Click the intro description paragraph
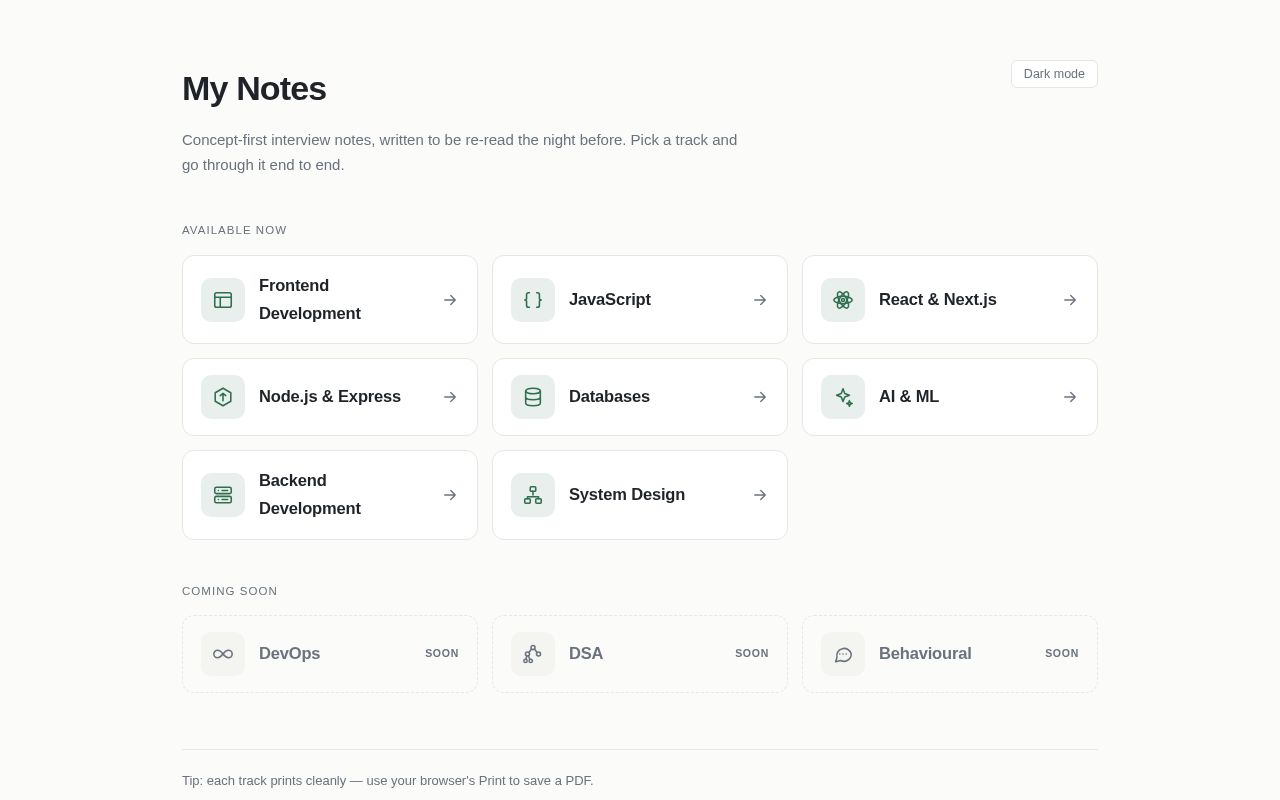Screen dimensions: 1280x800 tap(460, 152)
